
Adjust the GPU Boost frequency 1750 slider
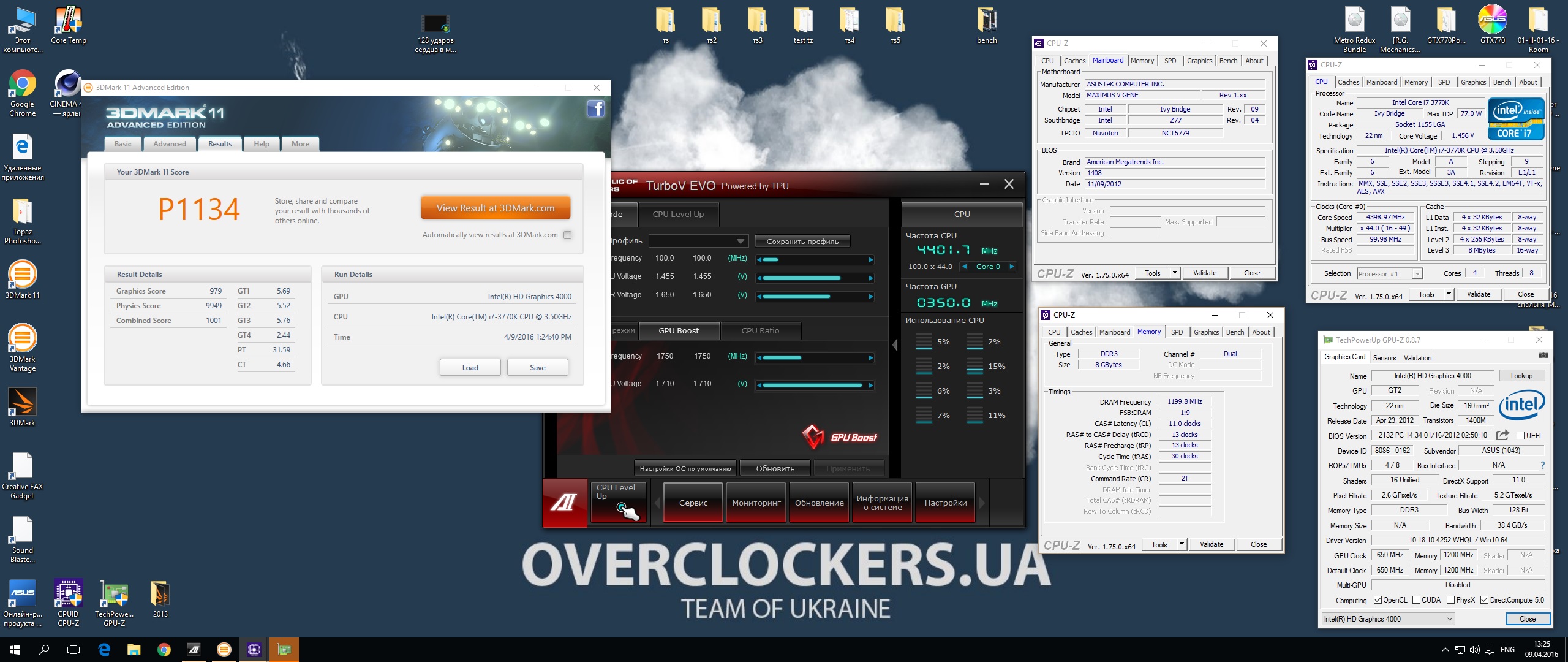pyautogui.click(x=815, y=357)
